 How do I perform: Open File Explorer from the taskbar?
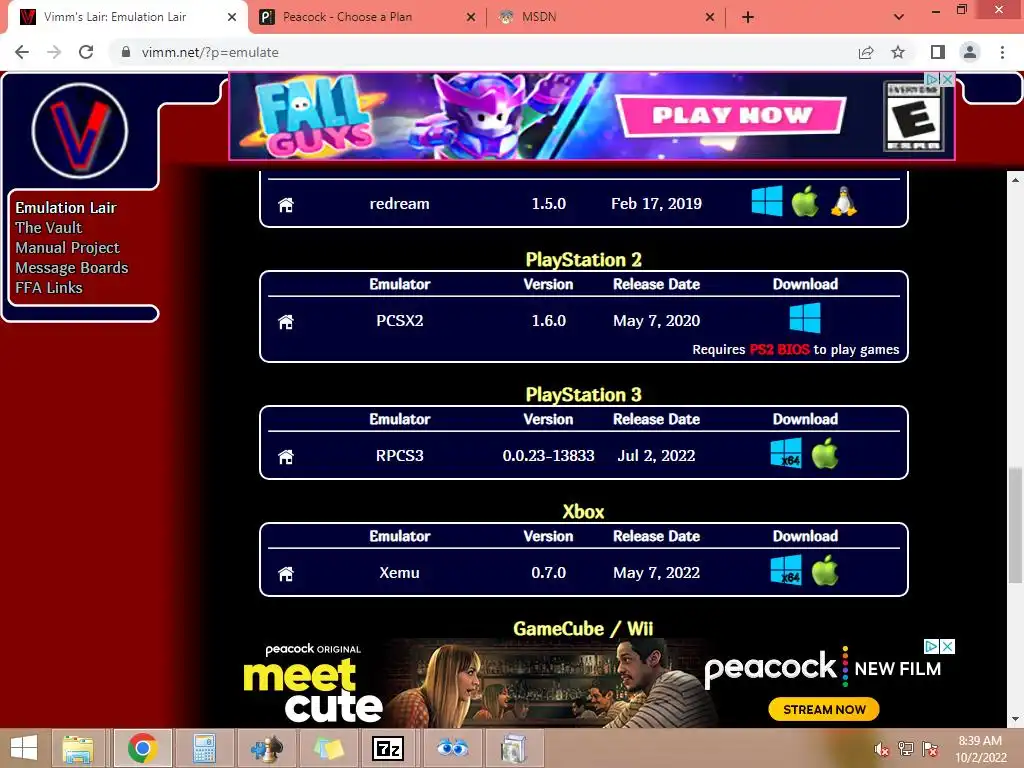[77, 748]
